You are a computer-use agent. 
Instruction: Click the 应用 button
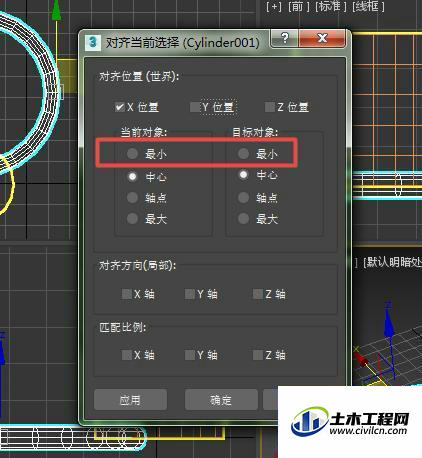(130, 400)
